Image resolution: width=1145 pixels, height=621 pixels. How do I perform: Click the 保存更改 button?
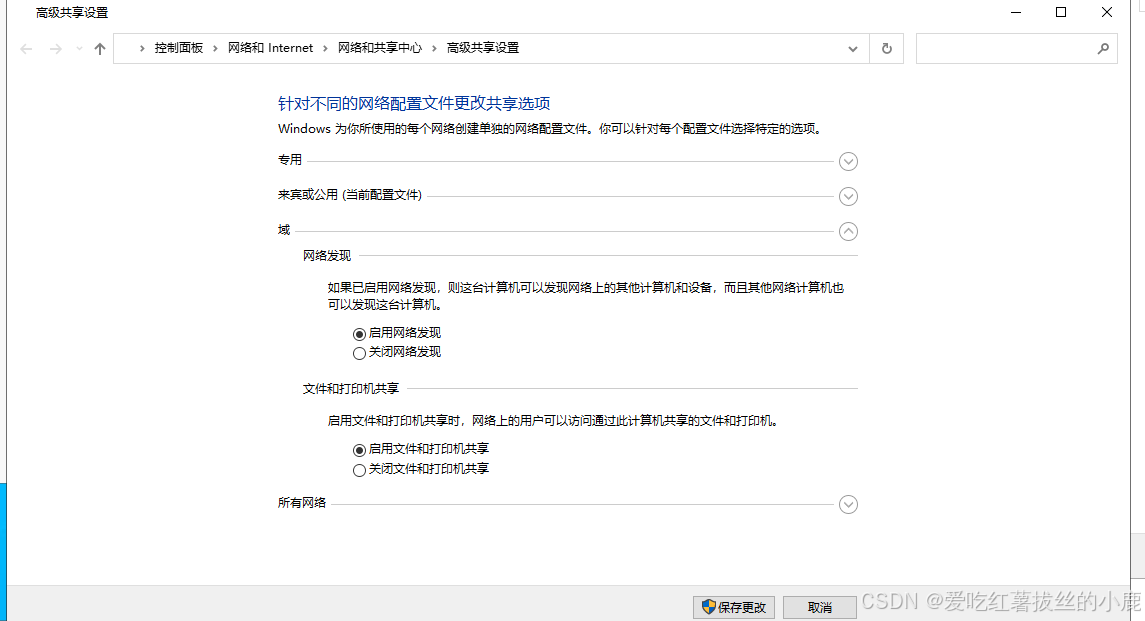(734, 607)
